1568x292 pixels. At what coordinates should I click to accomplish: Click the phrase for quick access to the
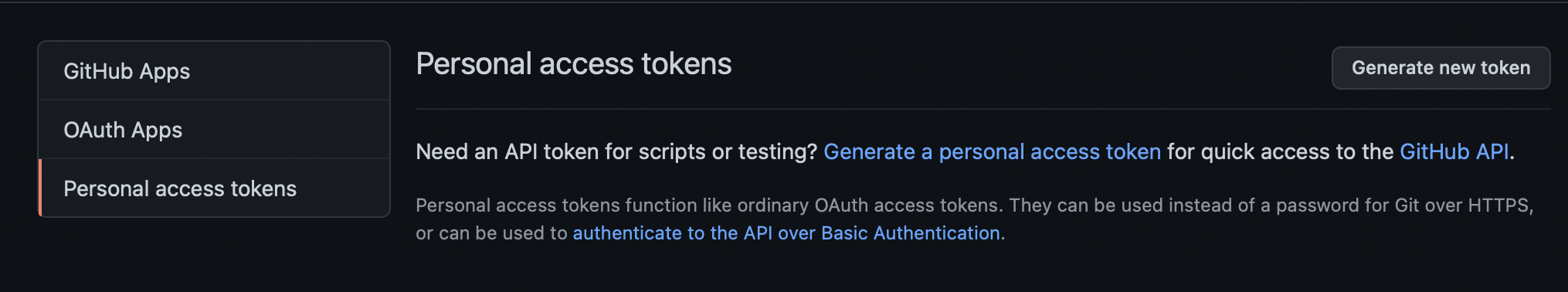(1280, 151)
